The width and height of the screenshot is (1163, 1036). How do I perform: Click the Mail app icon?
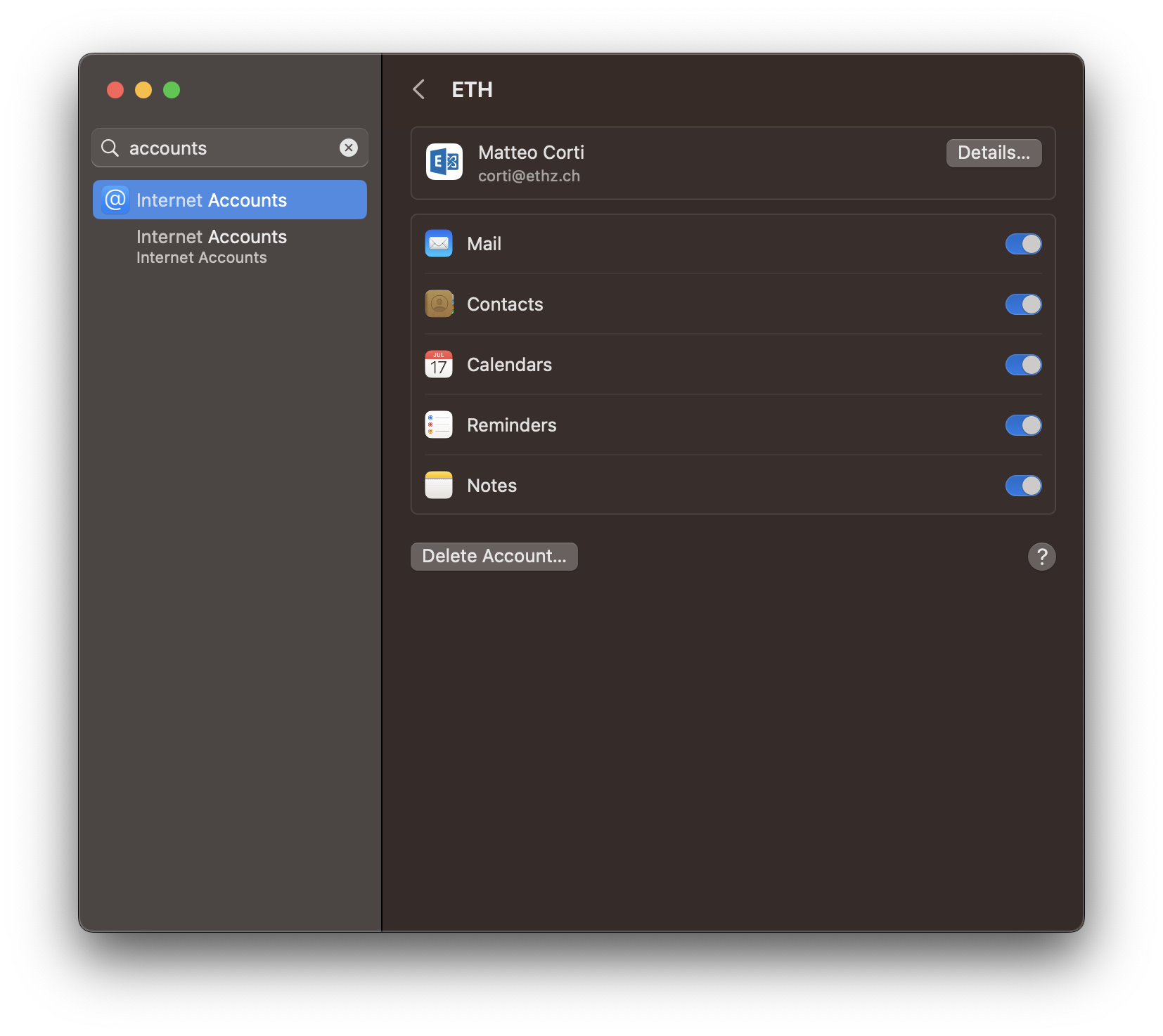coord(439,243)
